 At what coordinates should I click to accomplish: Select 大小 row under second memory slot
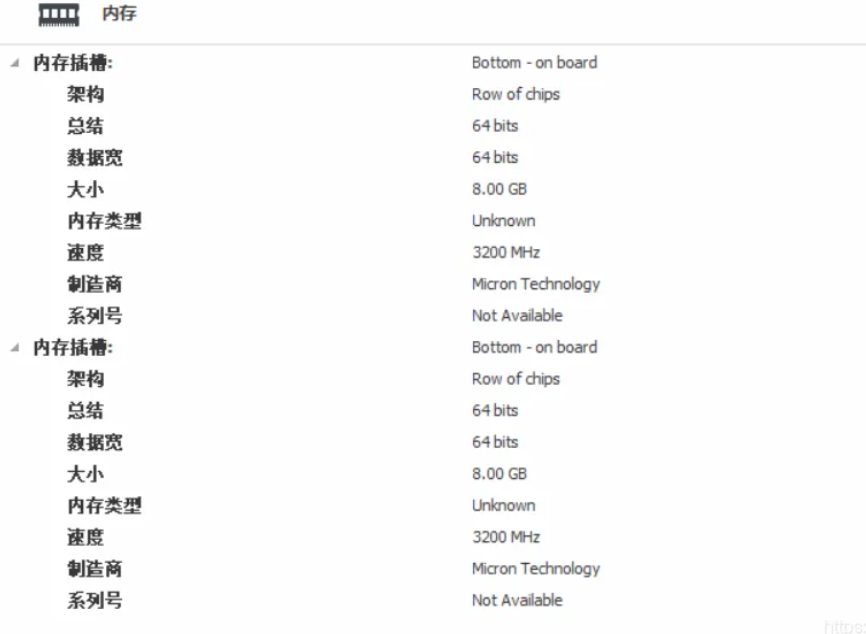coord(85,474)
